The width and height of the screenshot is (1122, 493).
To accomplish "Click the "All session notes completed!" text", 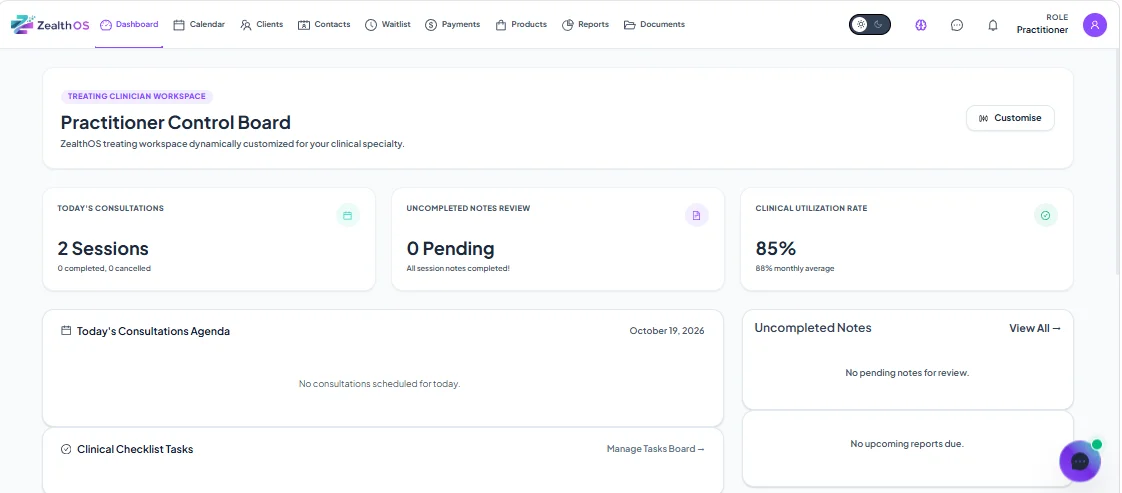I will (x=458, y=269).
